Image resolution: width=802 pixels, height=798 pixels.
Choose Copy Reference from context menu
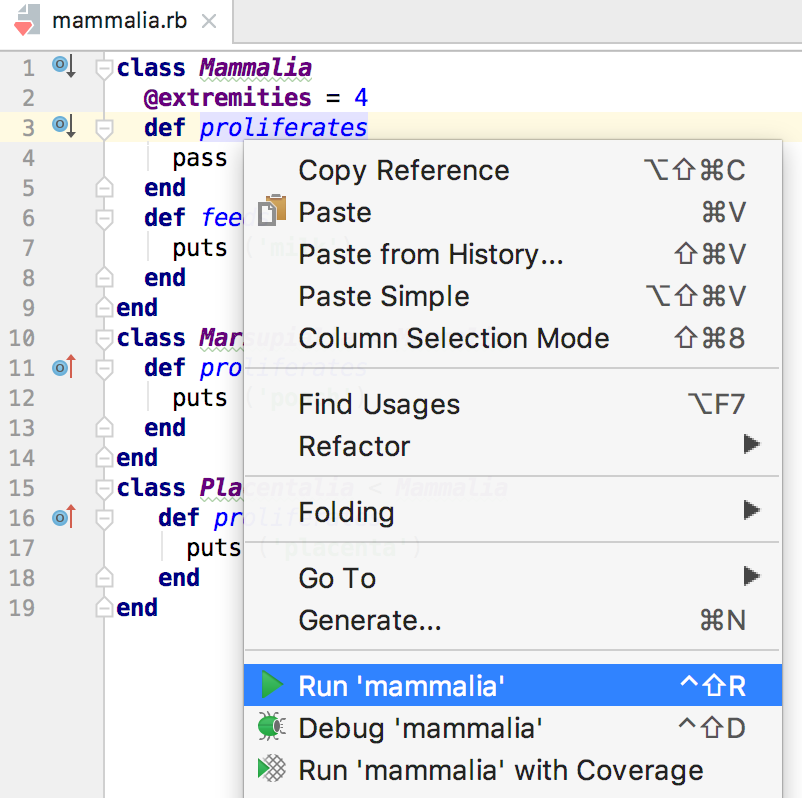coord(404,171)
